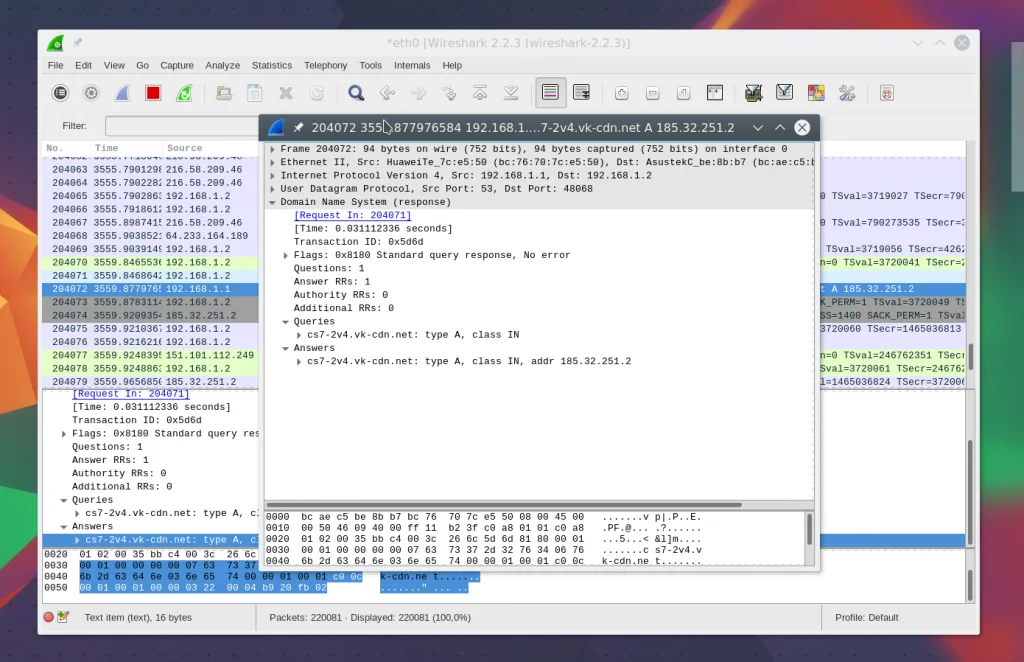Open the Edit coloring rules icon
1024x662 pixels.
pyautogui.click(x=816, y=93)
